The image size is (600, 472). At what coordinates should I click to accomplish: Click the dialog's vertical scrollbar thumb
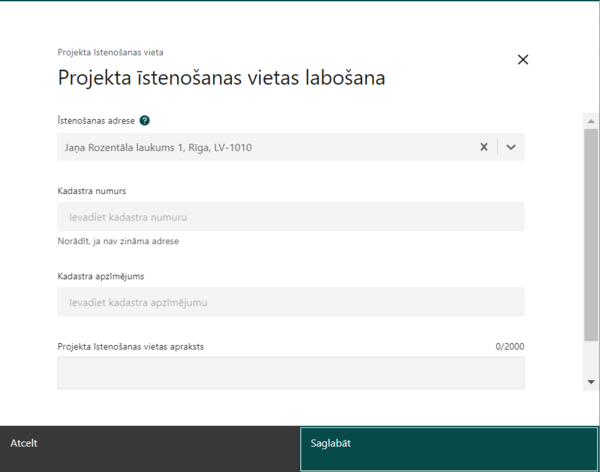[591, 235]
